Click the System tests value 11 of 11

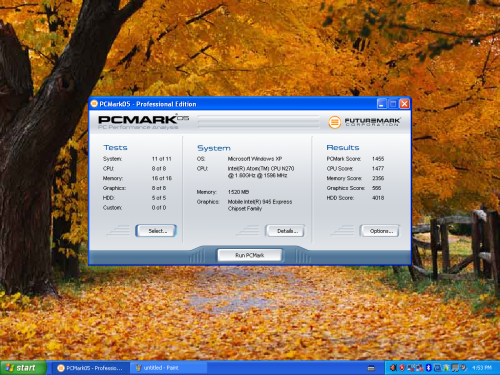coord(161,159)
